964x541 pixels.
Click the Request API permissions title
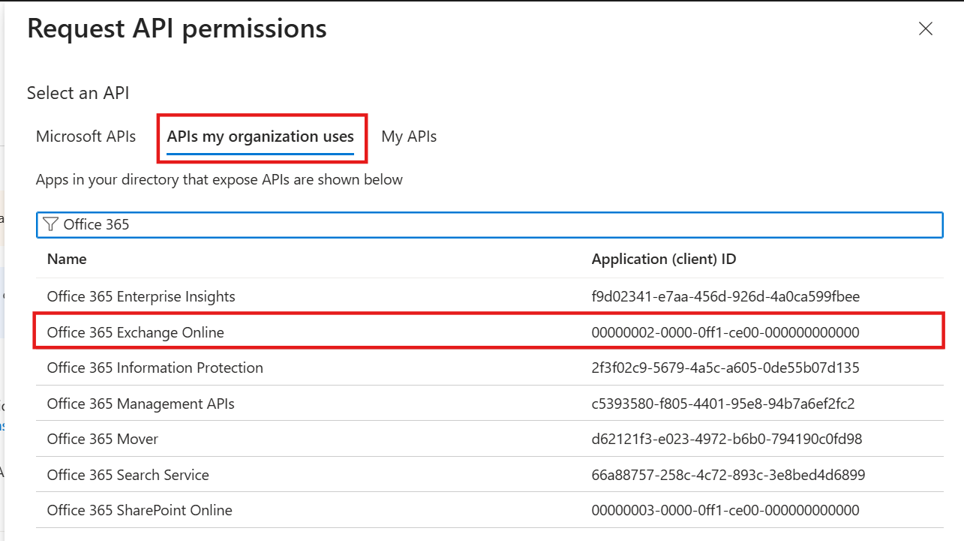[x=177, y=29]
